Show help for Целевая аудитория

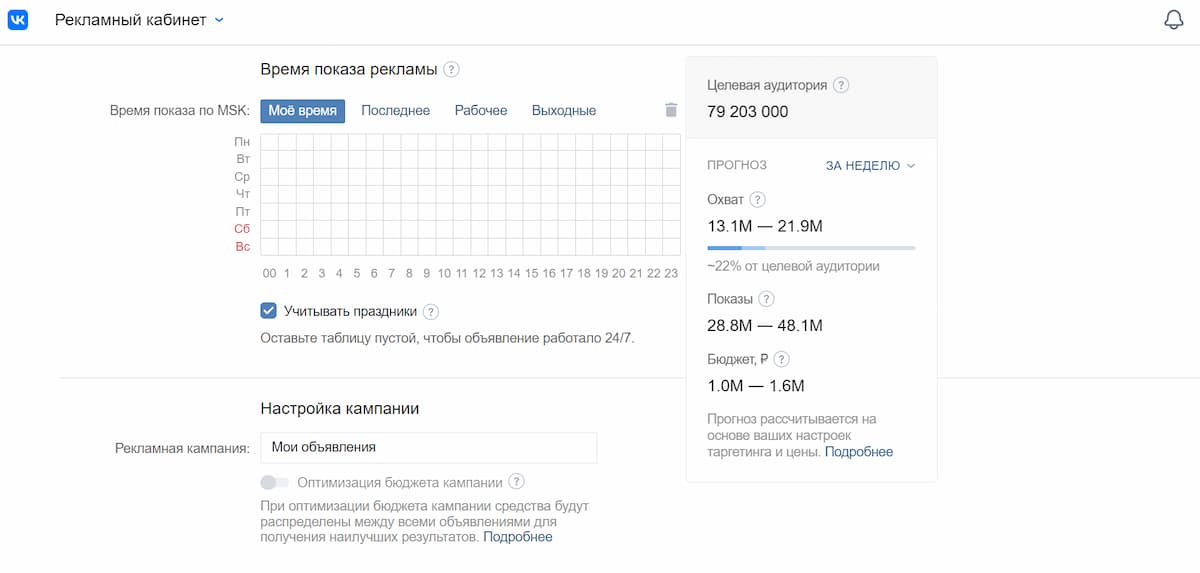pos(841,86)
